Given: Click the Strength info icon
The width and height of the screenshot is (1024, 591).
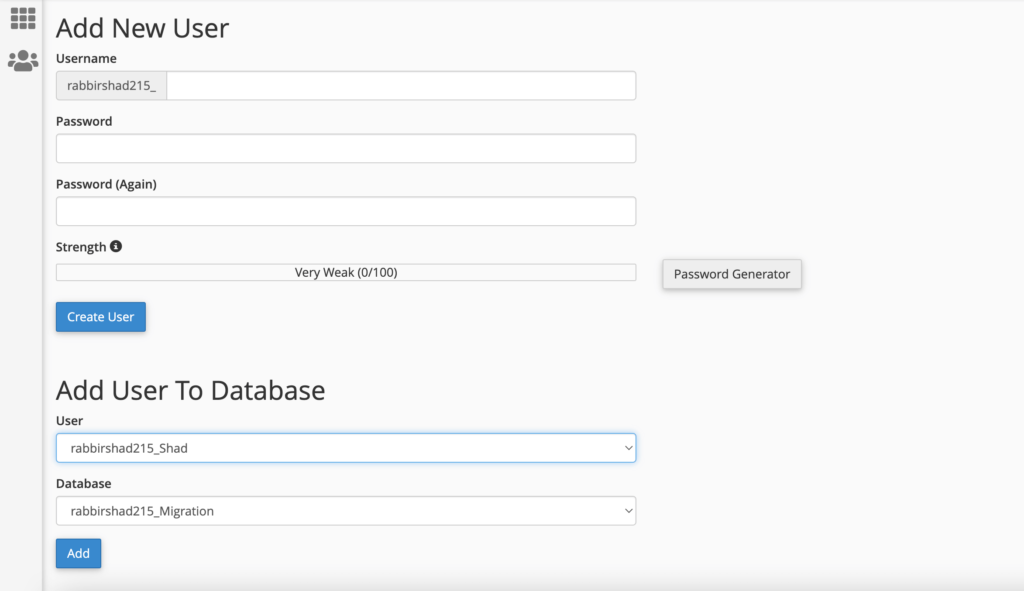Looking at the screenshot, I should click(116, 246).
